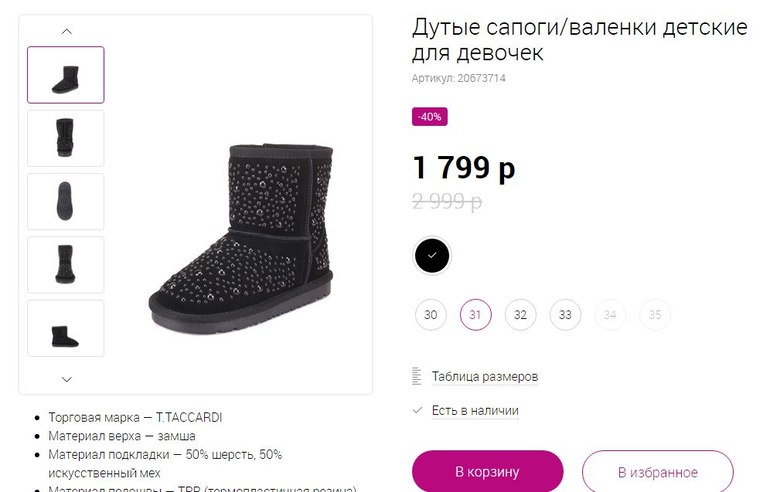The image size is (770, 492).
Task: Select size 32
Action: point(520,314)
